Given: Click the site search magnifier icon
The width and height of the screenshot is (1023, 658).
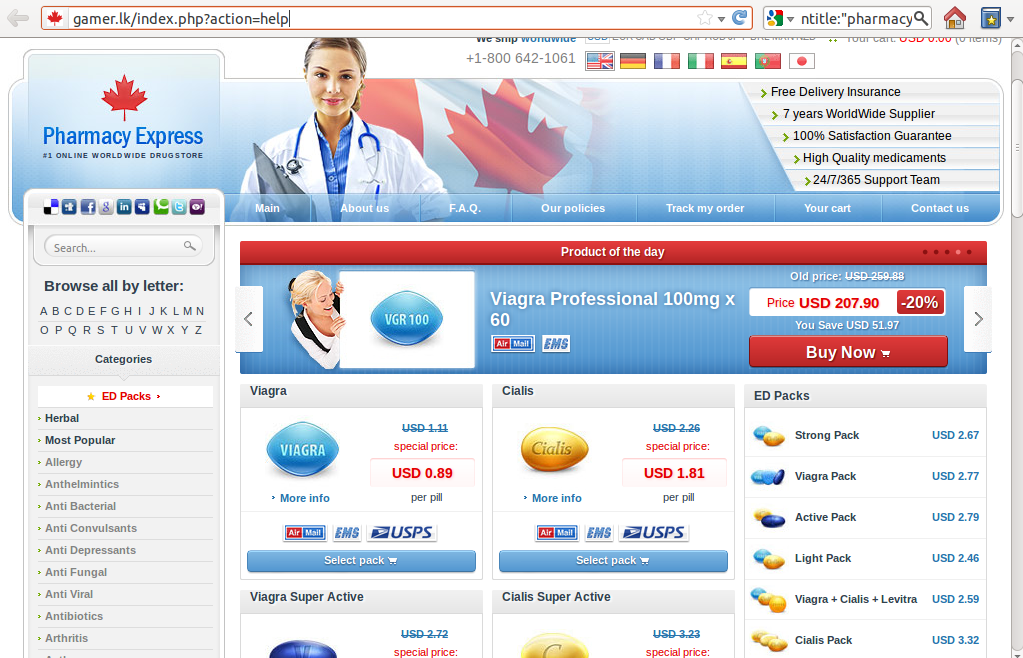Looking at the screenshot, I should coord(189,246).
